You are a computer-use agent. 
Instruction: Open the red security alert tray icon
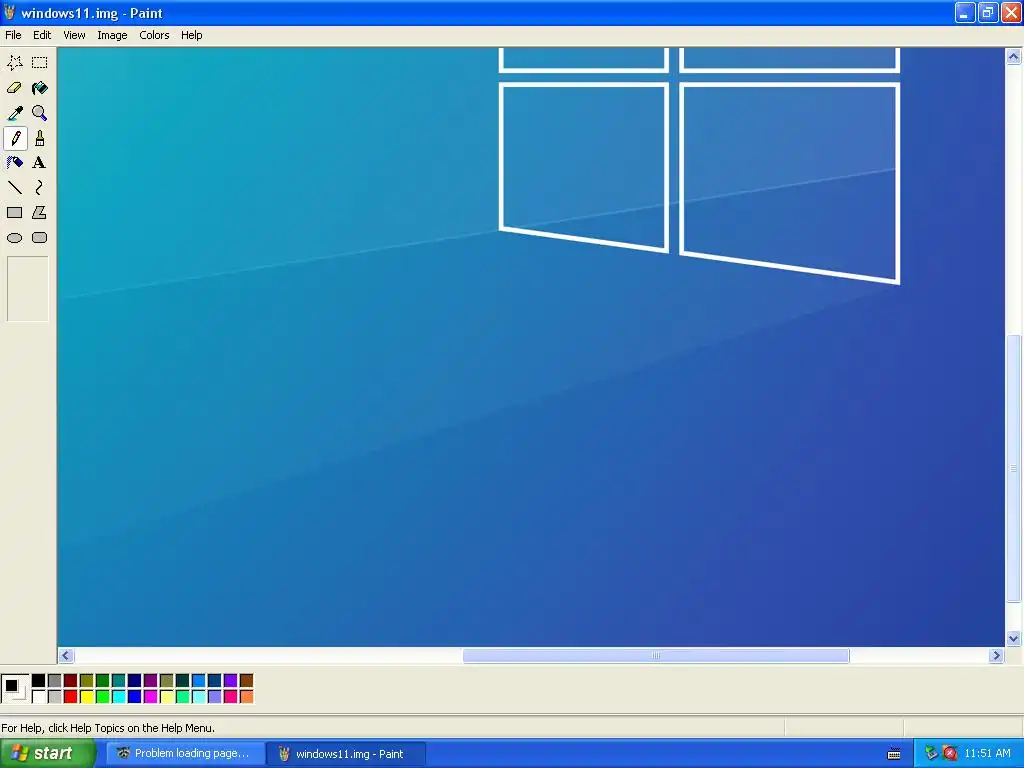pyautogui.click(x=950, y=754)
